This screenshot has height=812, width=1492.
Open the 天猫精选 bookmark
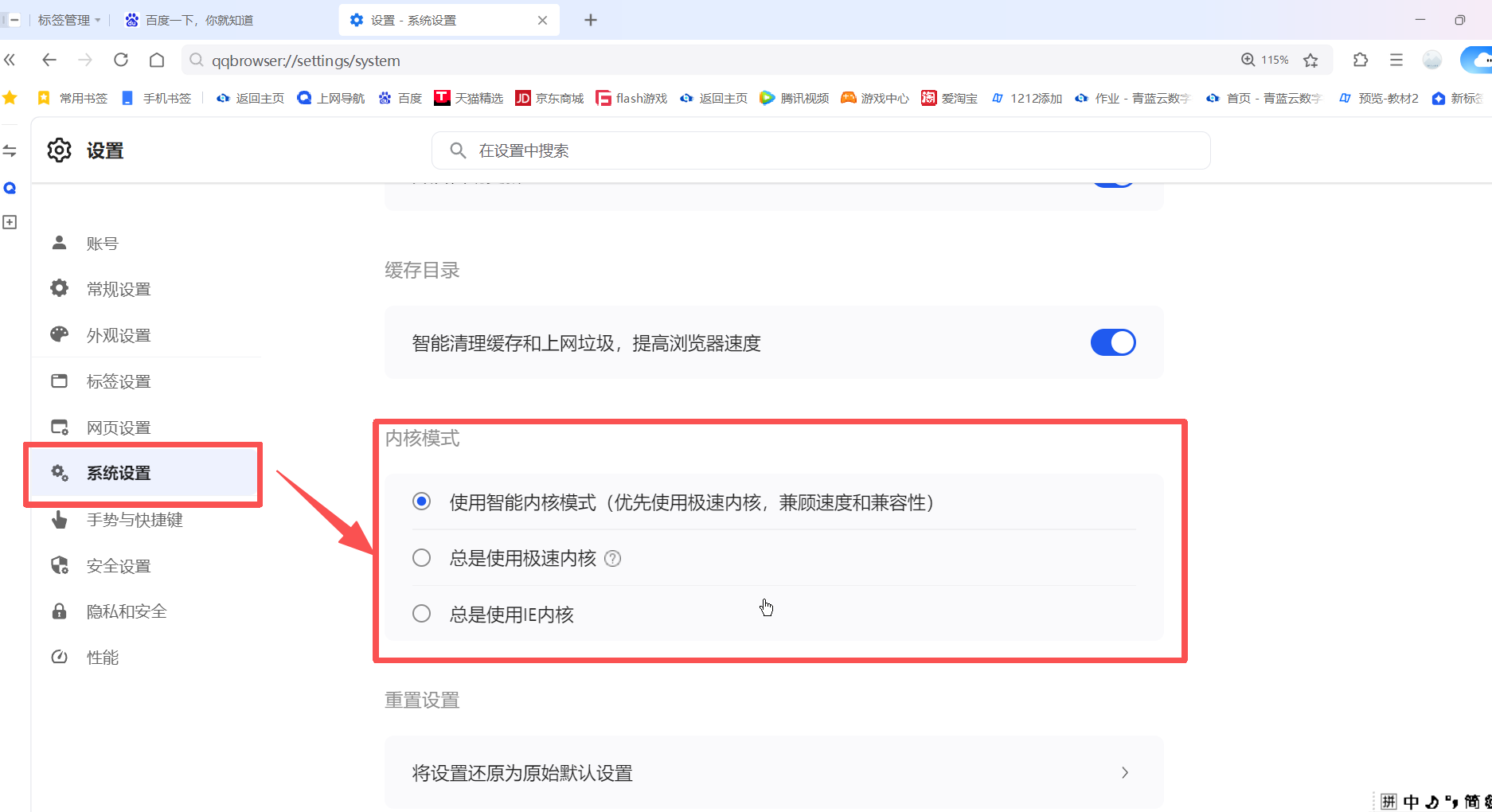469,97
